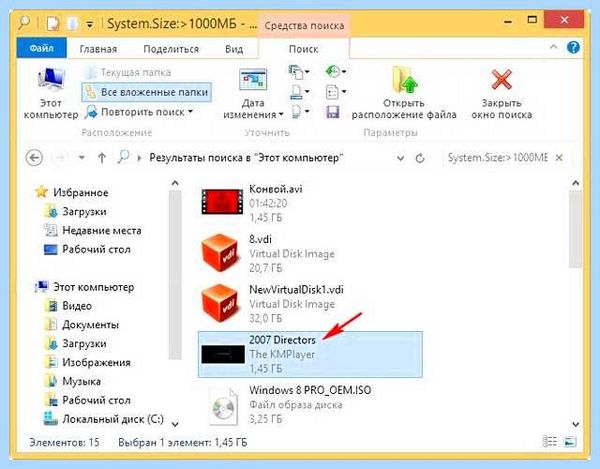Open Повторить поиск dropdown
The height and width of the screenshot is (469, 600).
(x=139, y=112)
